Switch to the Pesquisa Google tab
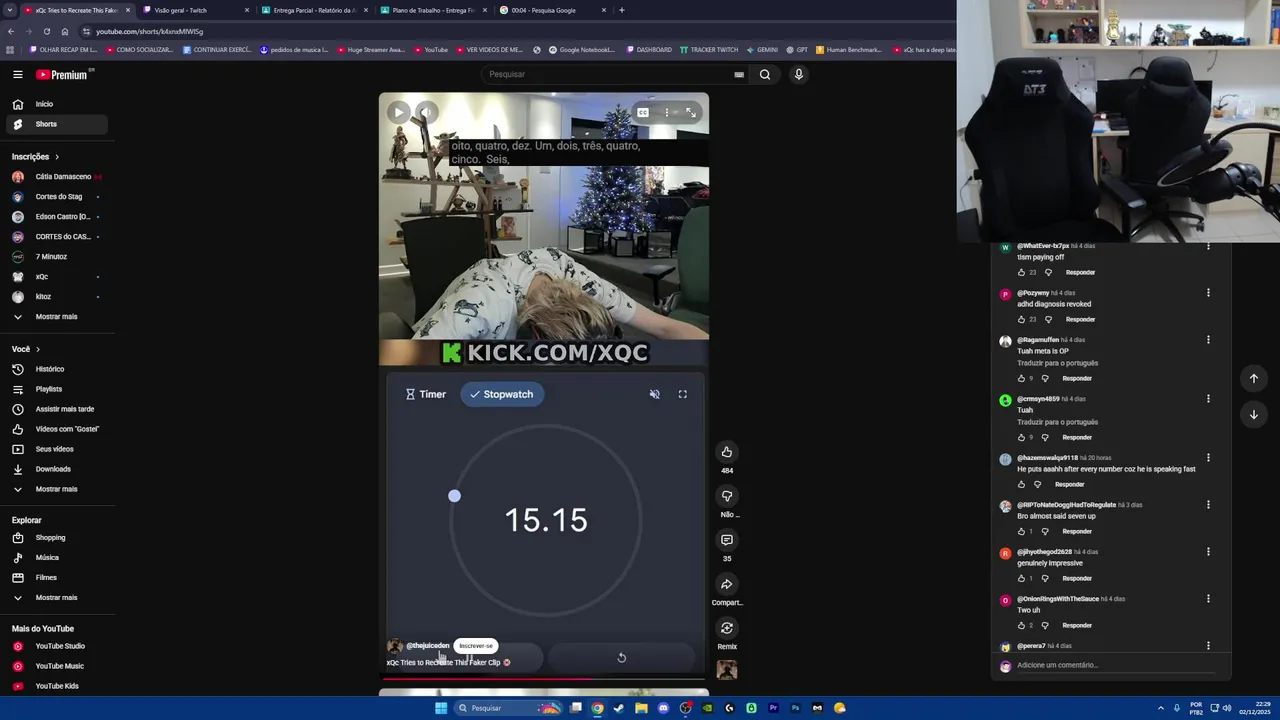Image resolution: width=1280 pixels, height=720 pixels. [x=553, y=10]
